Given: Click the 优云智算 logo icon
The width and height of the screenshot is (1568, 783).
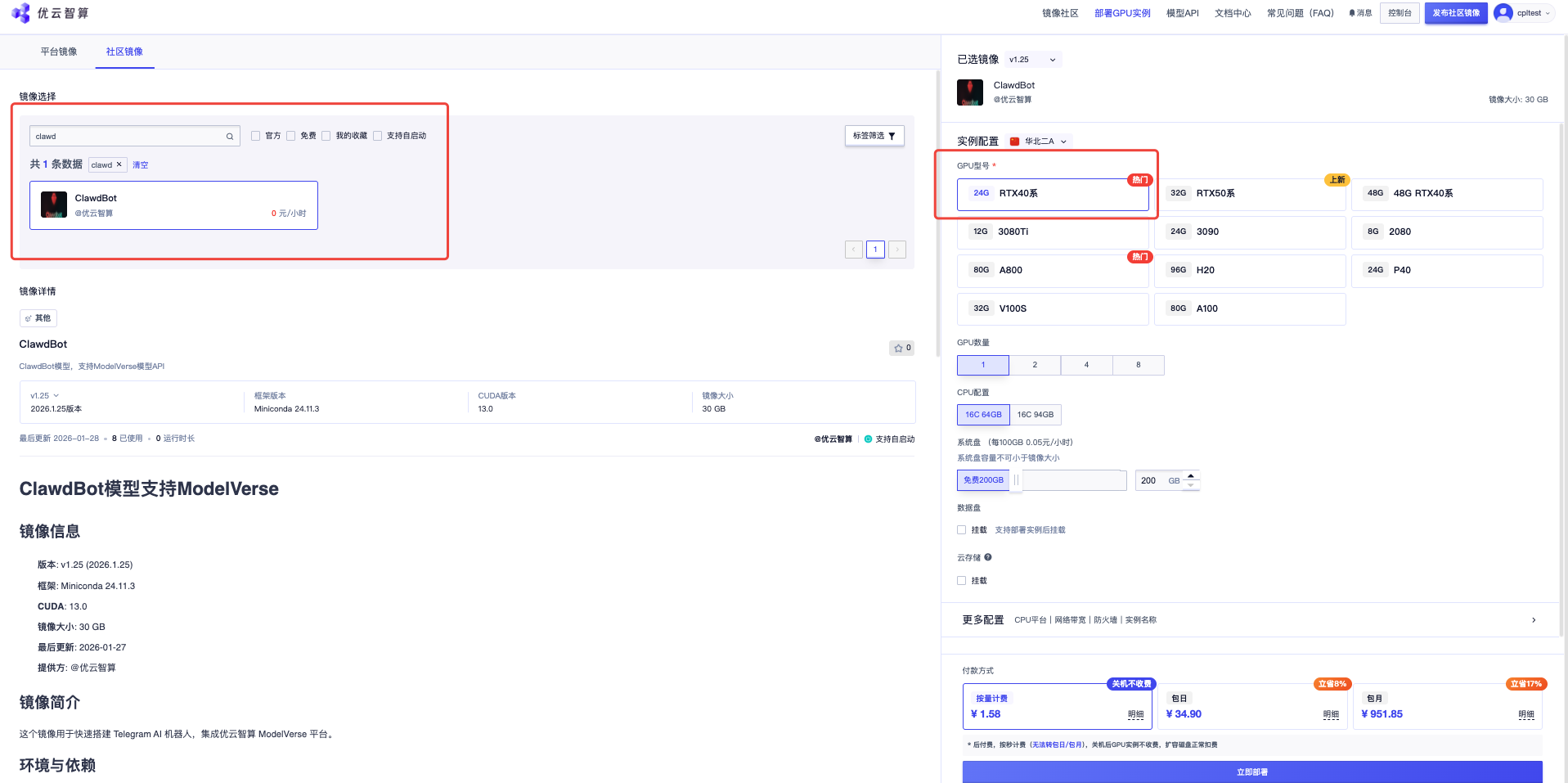Looking at the screenshot, I should pyautogui.click(x=20, y=13).
